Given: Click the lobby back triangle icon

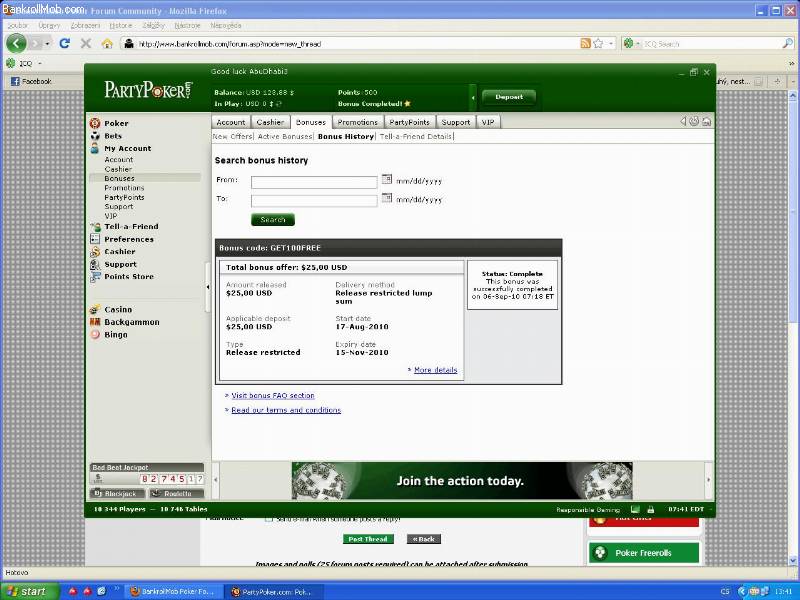Looking at the screenshot, I should point(683,121).
